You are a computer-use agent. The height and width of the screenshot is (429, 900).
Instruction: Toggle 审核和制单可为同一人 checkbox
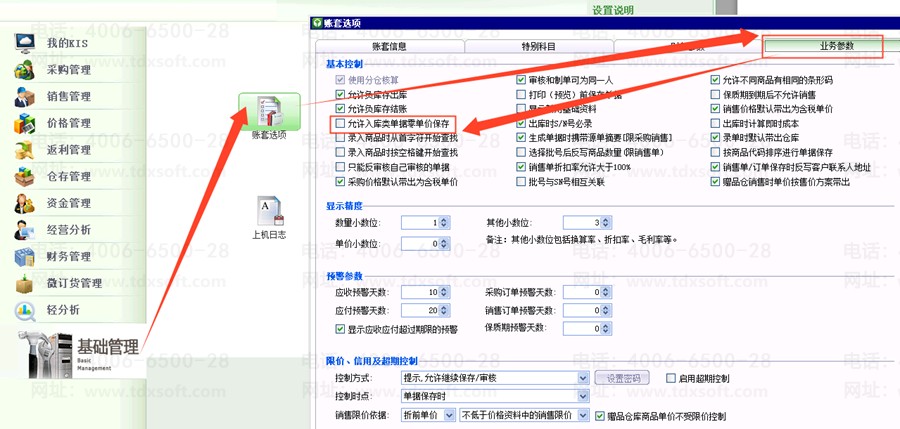click(522, 80)
